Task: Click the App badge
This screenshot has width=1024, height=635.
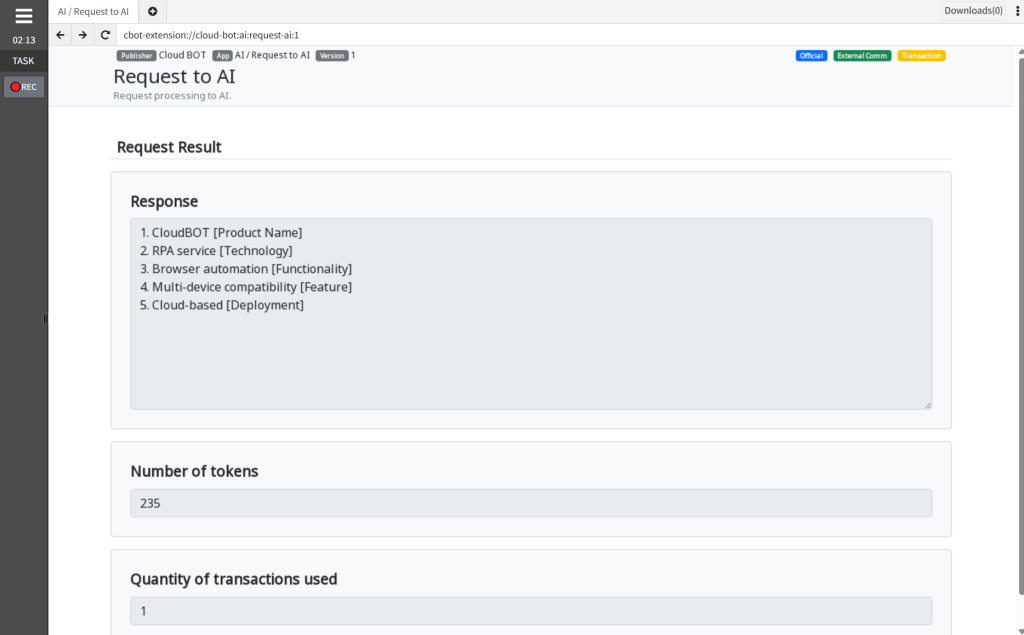Action: pyautogui.click(x=222, y=56)
